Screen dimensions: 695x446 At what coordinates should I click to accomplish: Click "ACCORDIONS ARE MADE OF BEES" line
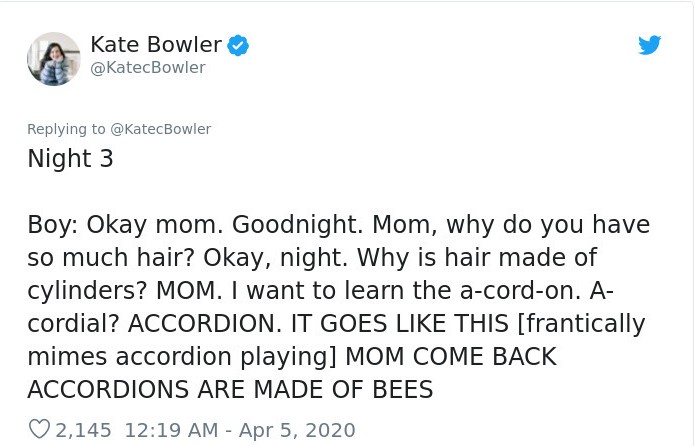[x=230, y=390]
